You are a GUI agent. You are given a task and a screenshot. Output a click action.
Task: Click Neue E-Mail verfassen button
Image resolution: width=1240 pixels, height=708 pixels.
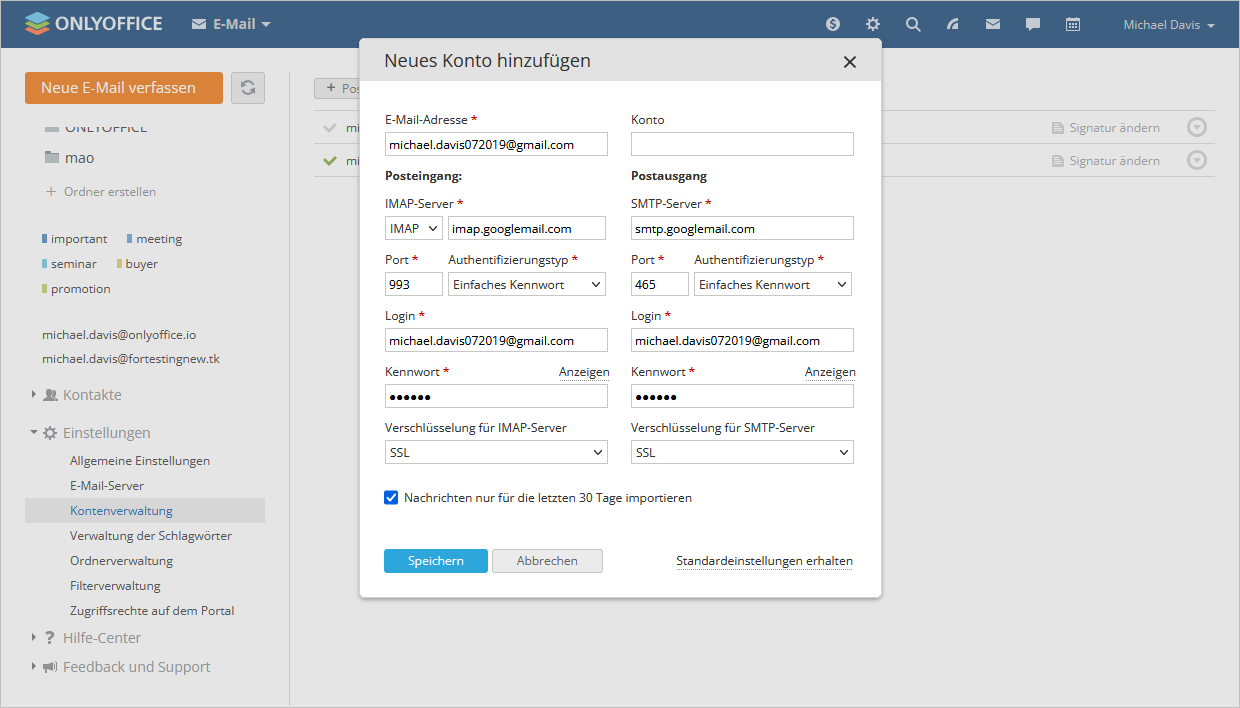click(124, 88)
